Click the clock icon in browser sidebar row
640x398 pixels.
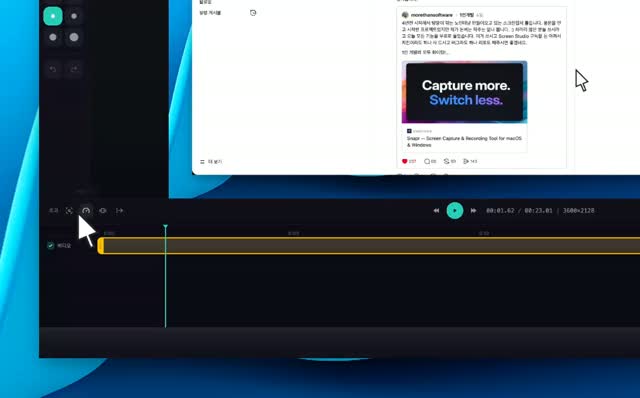coord(253,13)
